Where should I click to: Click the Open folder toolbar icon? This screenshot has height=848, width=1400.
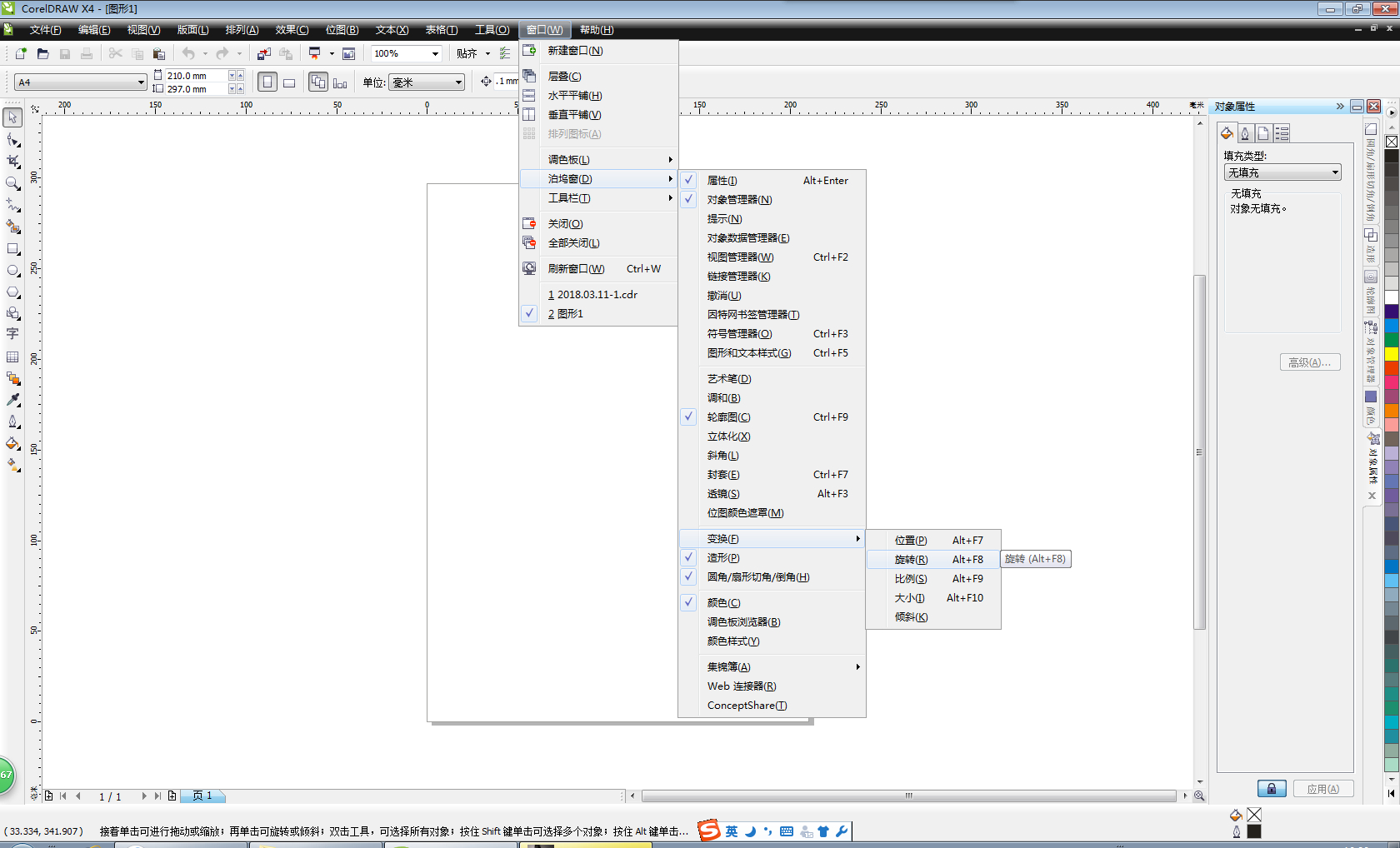tap(42, 53)
